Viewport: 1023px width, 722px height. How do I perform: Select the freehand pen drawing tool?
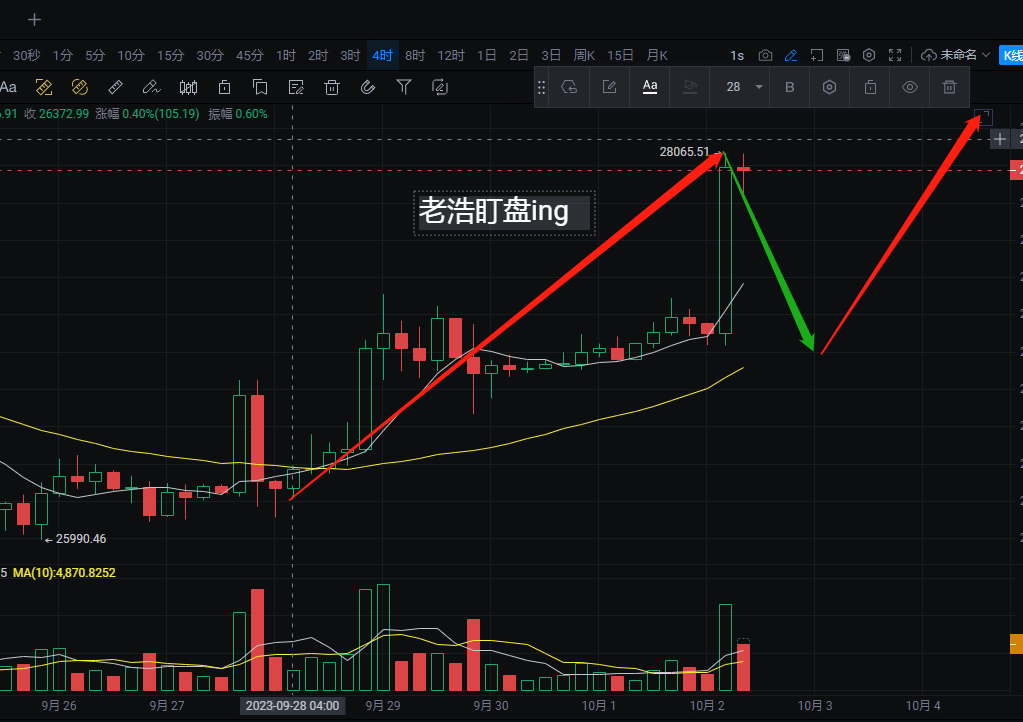tap(151, 87)
